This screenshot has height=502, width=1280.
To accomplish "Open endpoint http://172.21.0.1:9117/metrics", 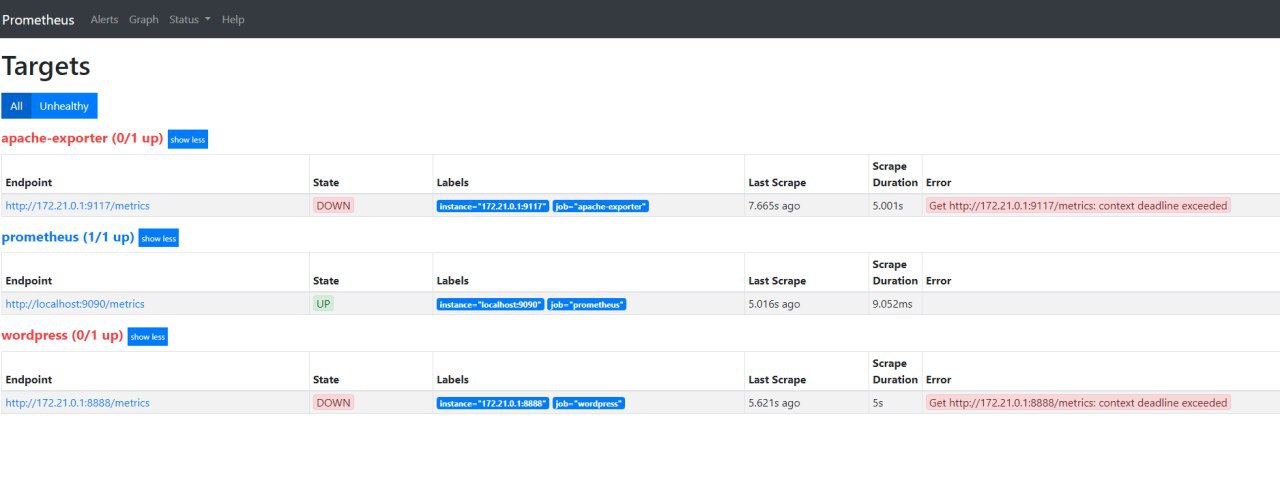I will click(78, 205).
